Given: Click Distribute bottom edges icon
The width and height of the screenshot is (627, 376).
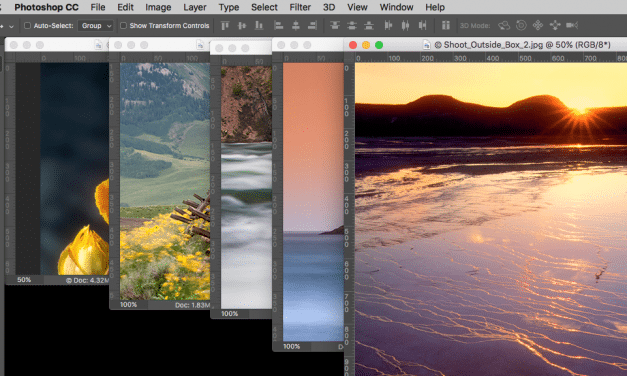Looking at the screenshot, I should 369,26.
